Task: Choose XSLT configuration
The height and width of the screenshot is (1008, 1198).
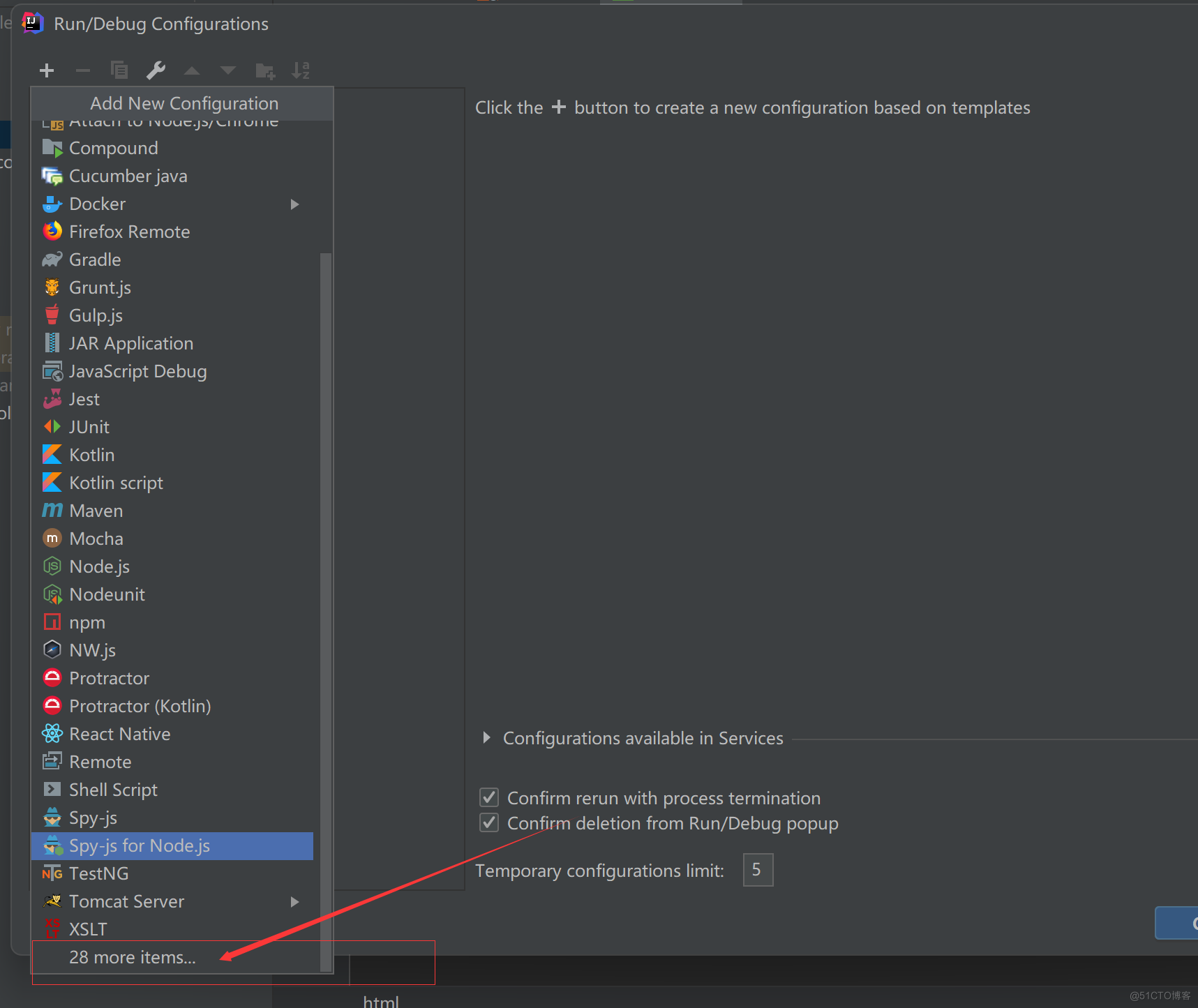Action: (172, 929)
